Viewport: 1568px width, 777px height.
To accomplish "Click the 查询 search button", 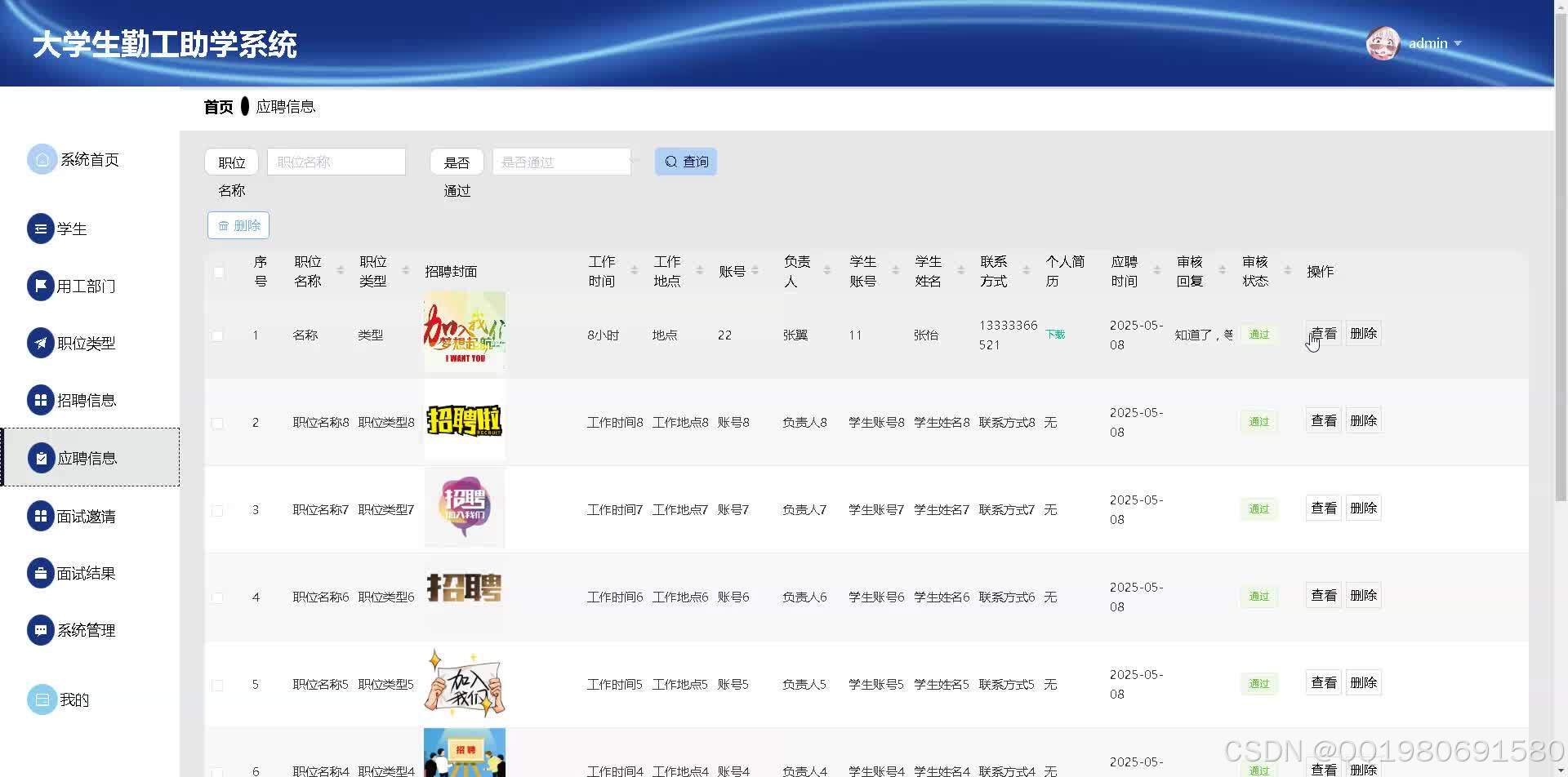I will point(685,162).
